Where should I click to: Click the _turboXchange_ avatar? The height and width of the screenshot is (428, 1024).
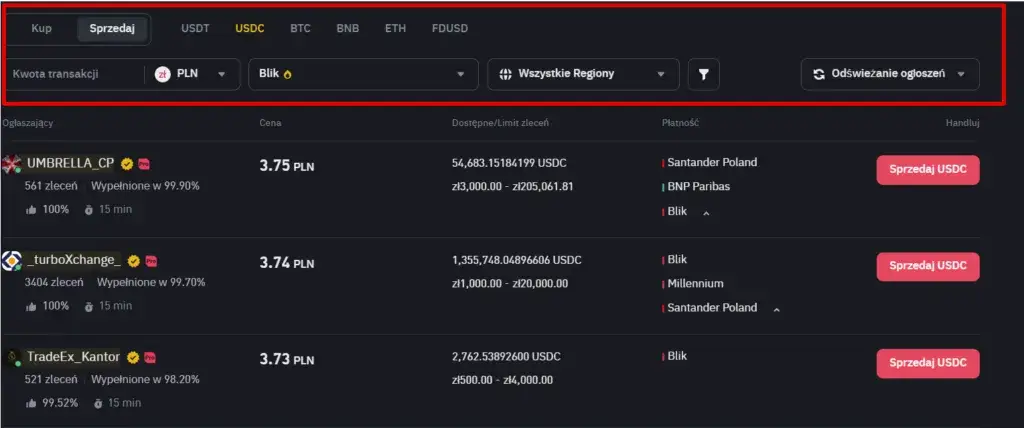pyautogui.click(x=12, y=261)
